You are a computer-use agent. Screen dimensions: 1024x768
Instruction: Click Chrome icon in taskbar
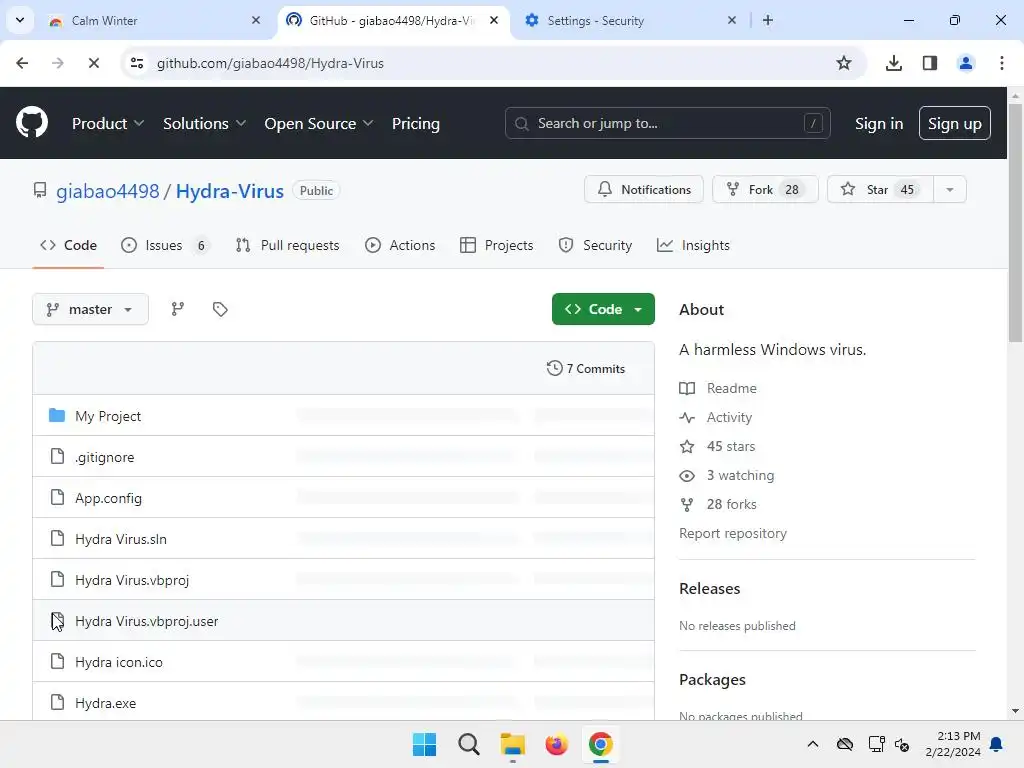[x=601, y=744]
